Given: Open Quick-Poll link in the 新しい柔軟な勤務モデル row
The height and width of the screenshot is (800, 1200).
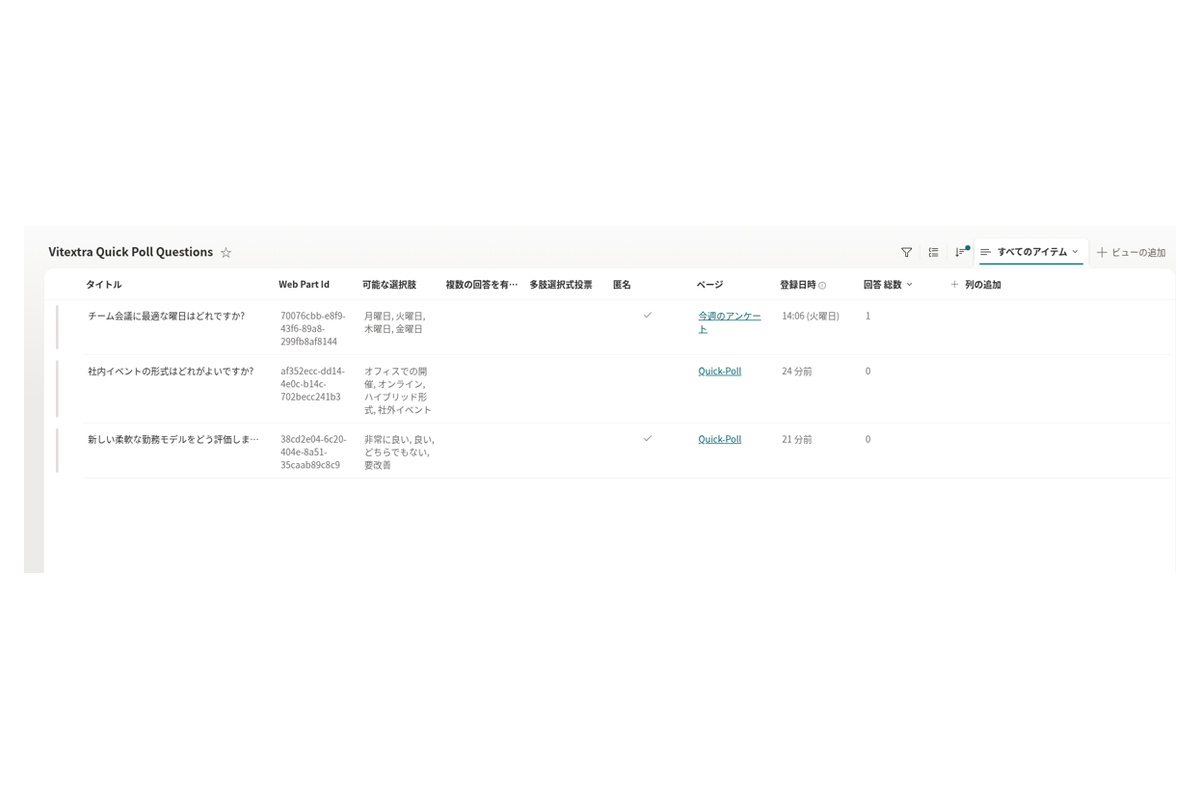Looking at the screenshot, I should point(720,439).
